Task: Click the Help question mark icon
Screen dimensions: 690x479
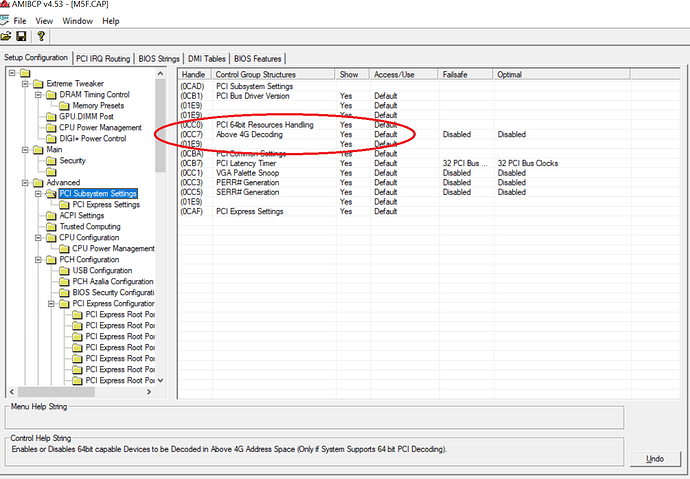Action: [x=41, y=37]
